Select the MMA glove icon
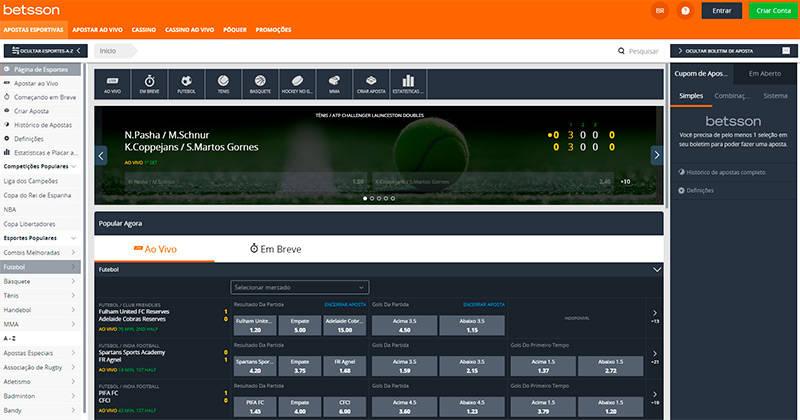The image size is (800, 420). pos(334,84)
